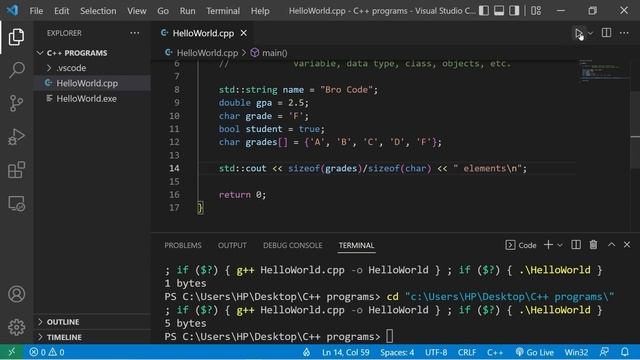Open Customize Layout icon
This screenshot has height=360, width=640.
pyautogui.click(x=536, y=11)
